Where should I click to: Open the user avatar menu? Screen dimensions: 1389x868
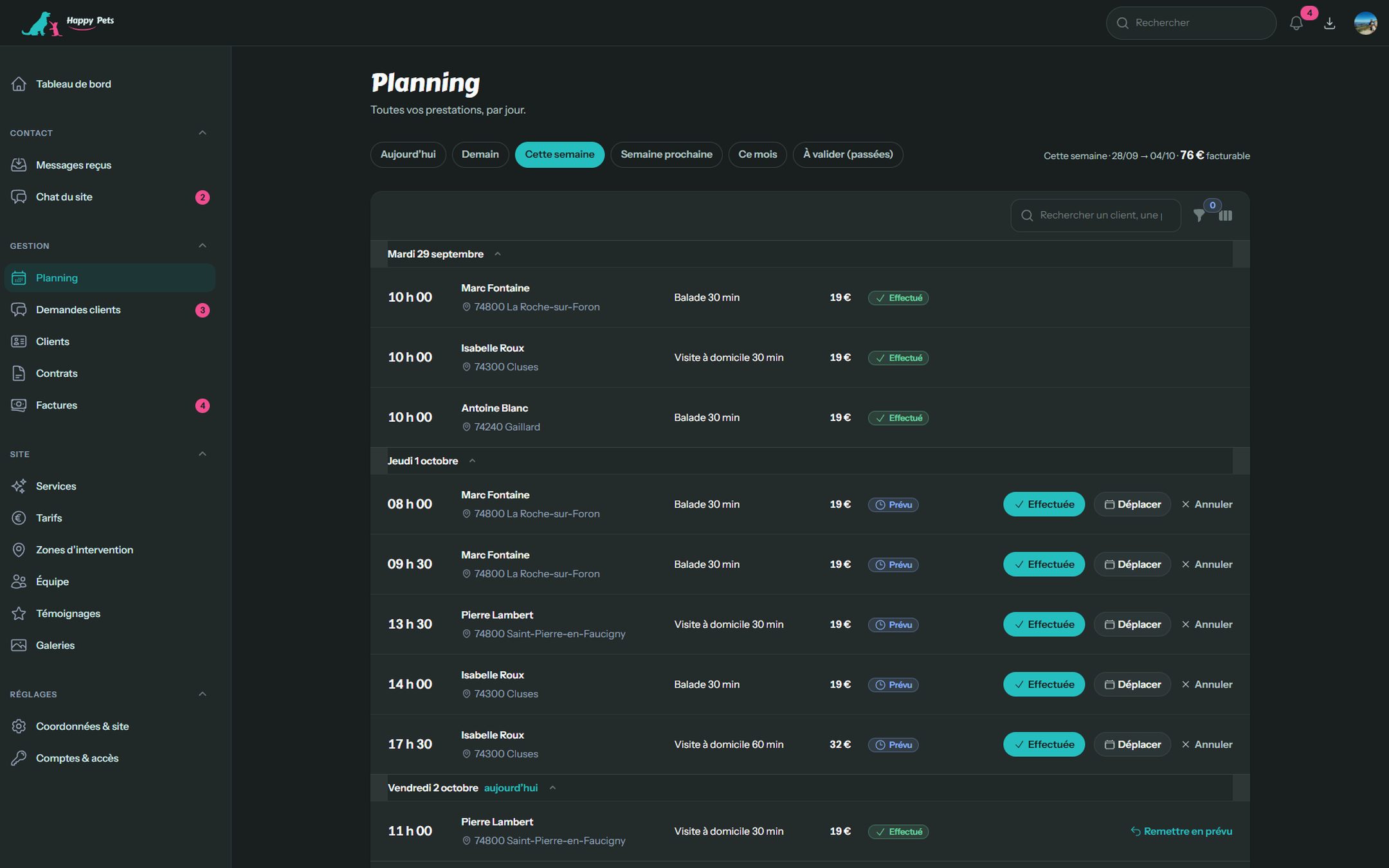point(1365,23)
